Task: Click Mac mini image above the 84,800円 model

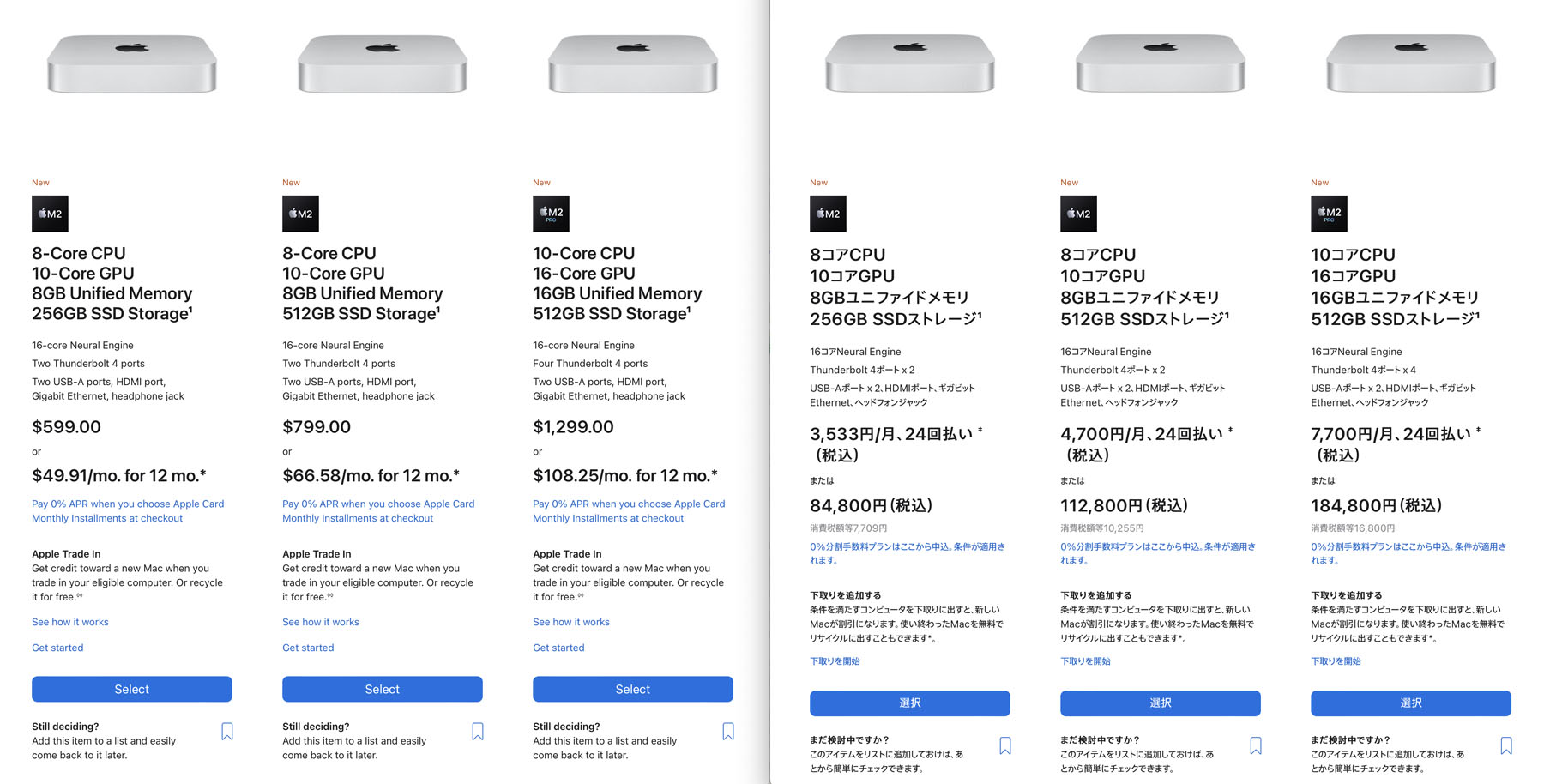Action: (909, 63)
